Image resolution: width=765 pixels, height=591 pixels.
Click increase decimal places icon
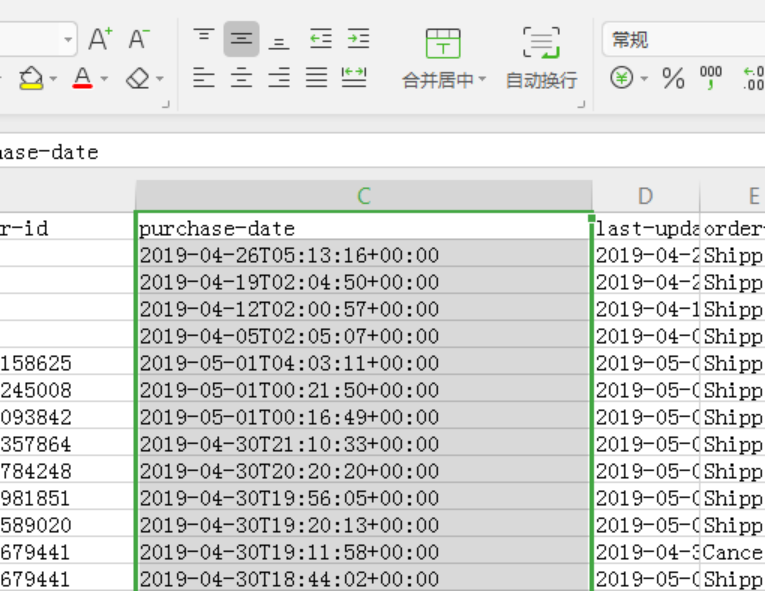point(753,78)
